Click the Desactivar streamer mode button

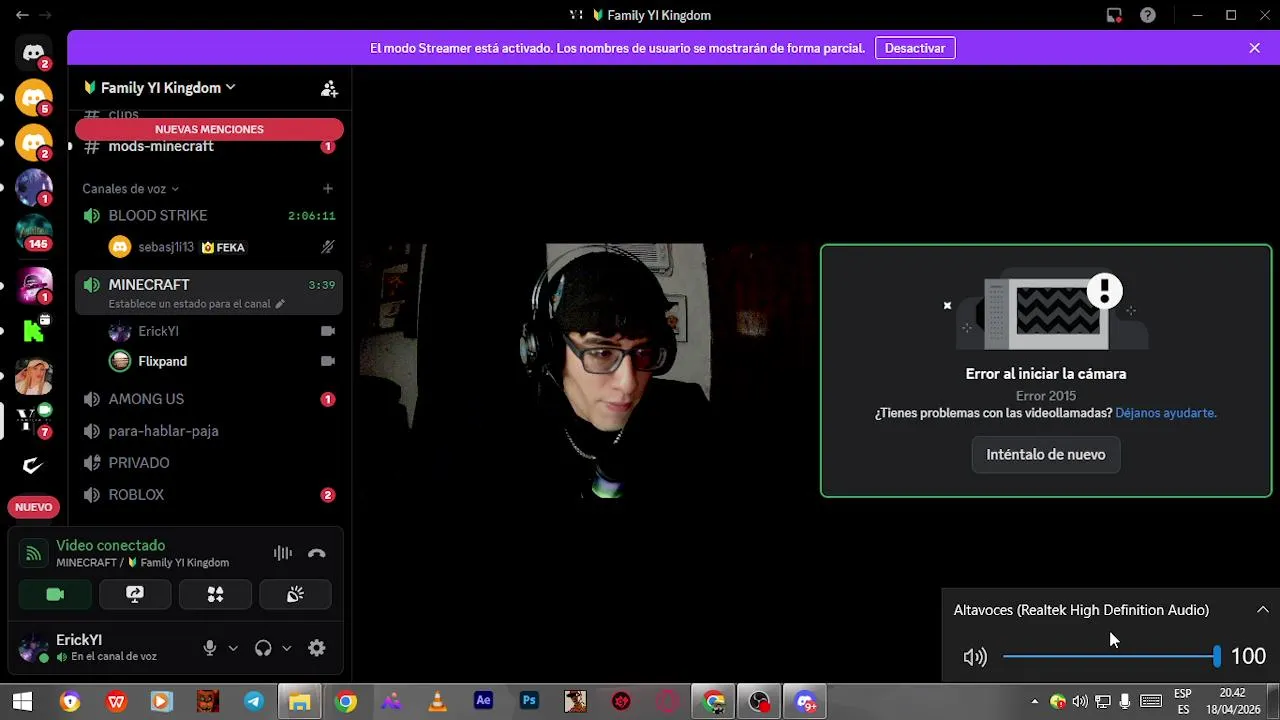(x=915, y=48)
